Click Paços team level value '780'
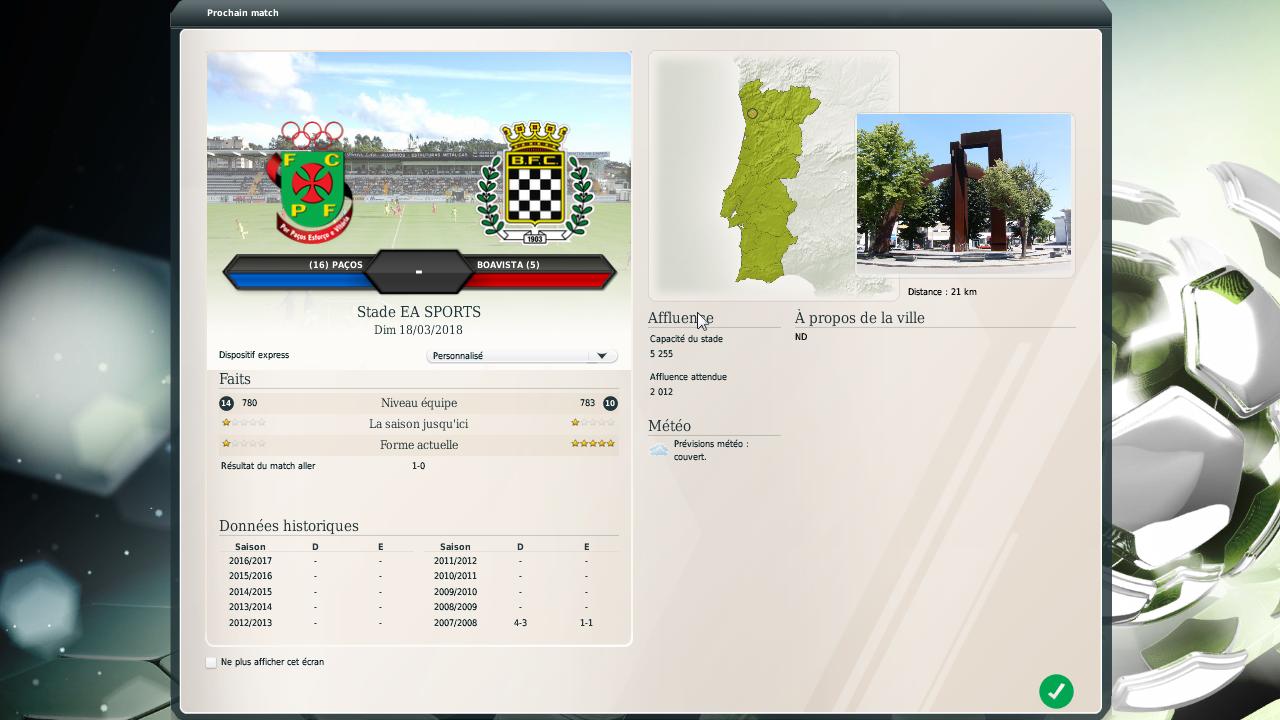 tap(249, 403)
